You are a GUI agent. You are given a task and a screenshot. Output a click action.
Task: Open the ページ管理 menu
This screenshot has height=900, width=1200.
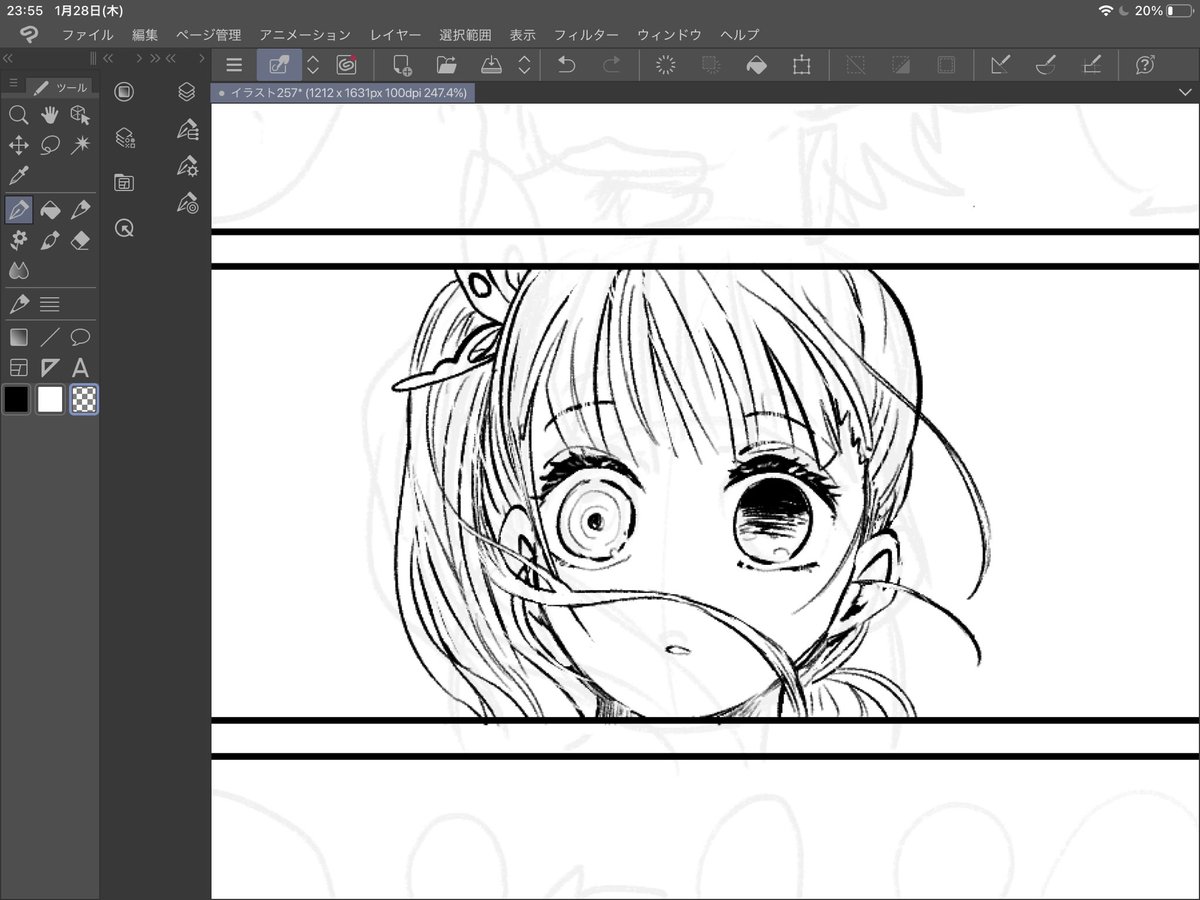[x=208, y=35]
